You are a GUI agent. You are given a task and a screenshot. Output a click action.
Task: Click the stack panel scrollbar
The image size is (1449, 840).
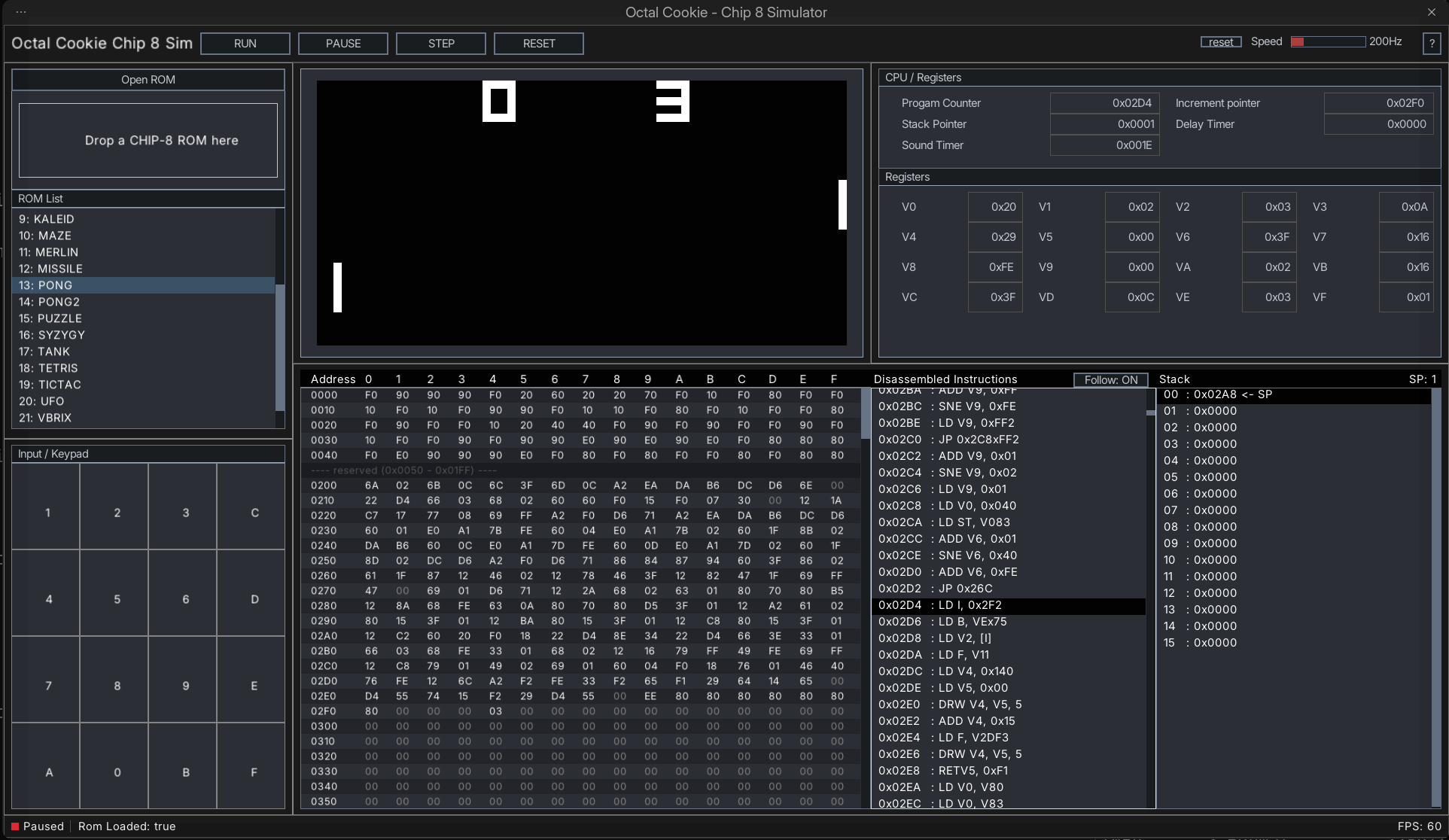pos(1436,598)
